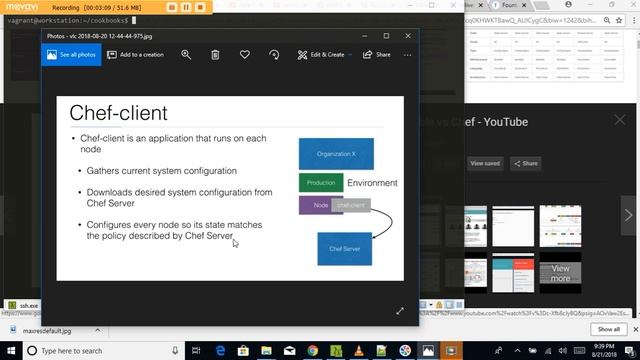
Task: Click the volume speaker tray icon
Action: point(563,351)
